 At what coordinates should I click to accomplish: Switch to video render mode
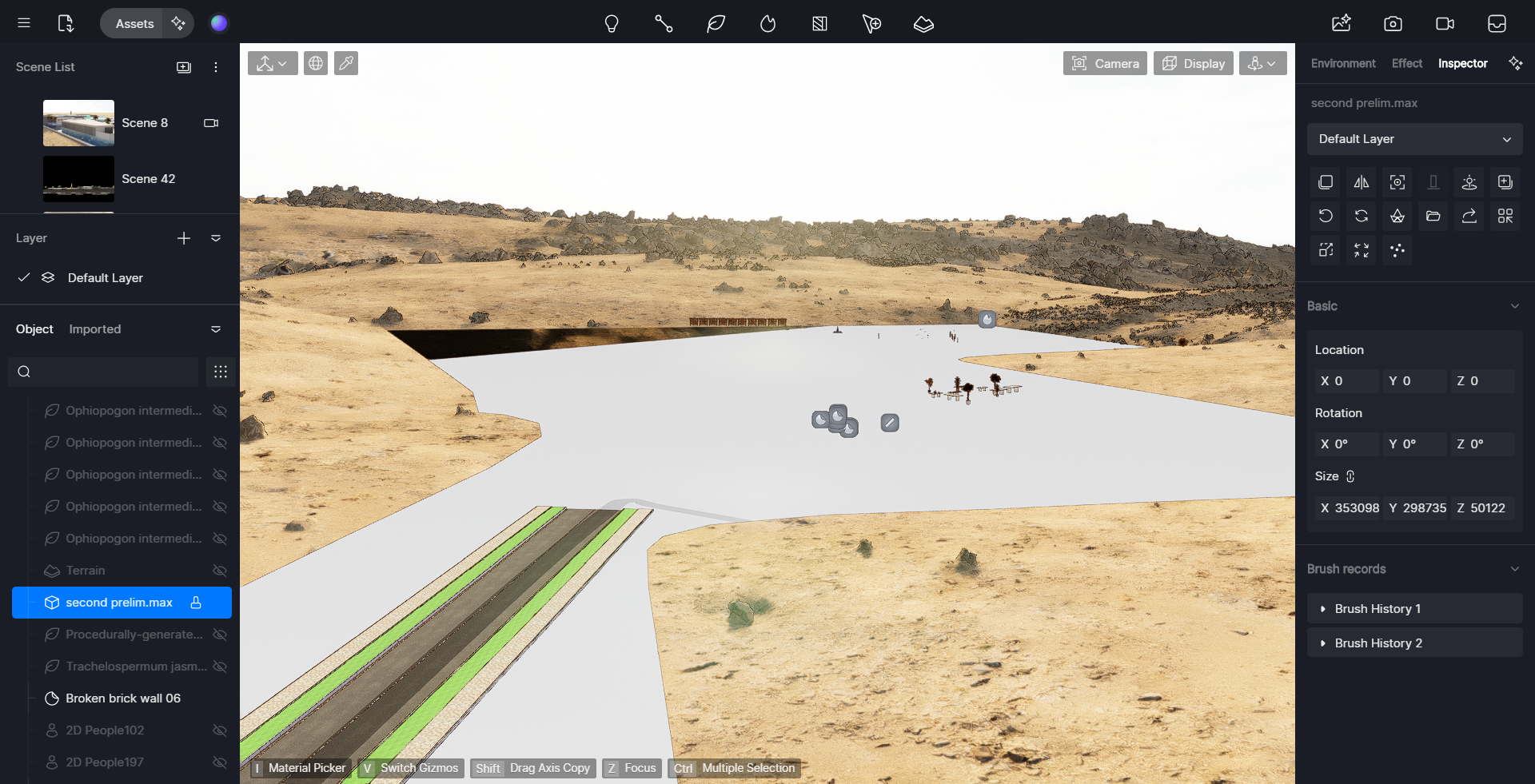click(x=1445, y=23)
